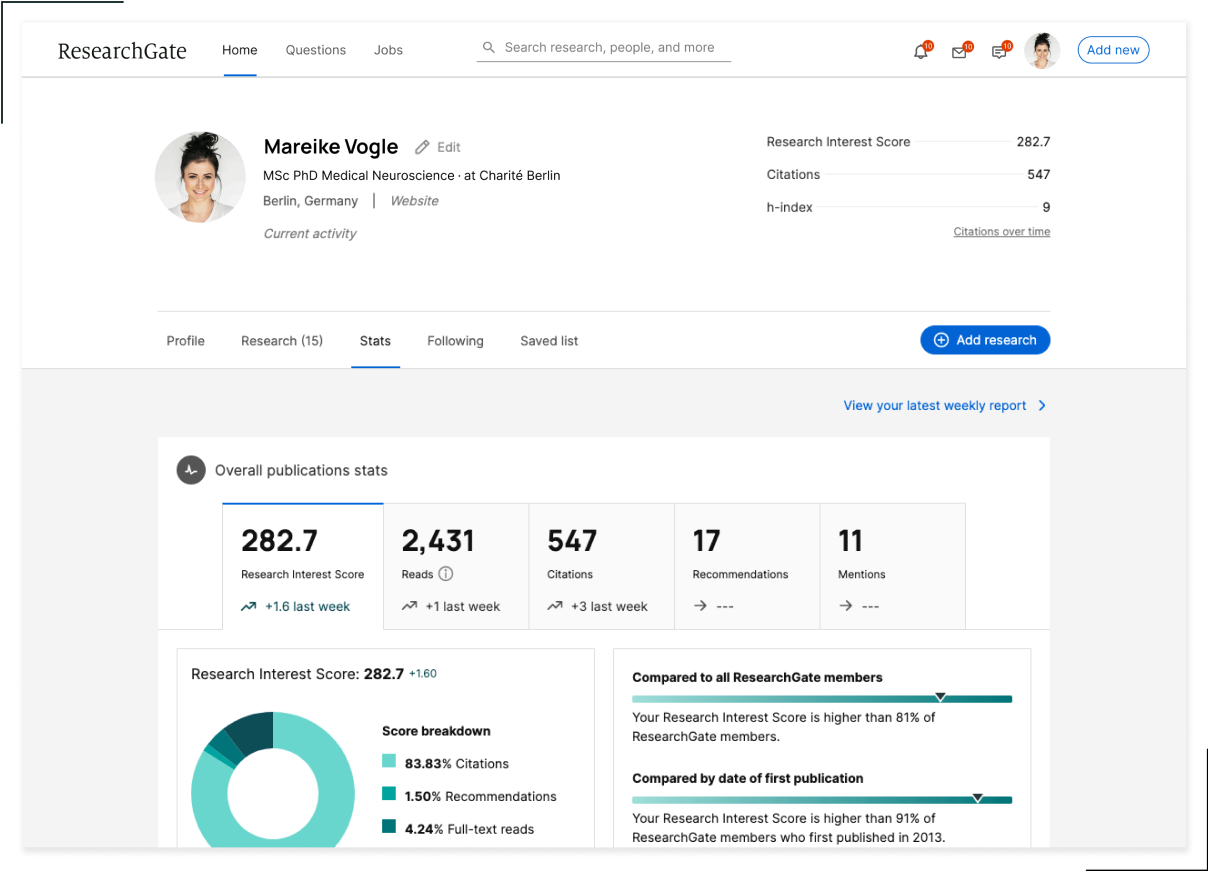The height and width of the screenshot is (871, 1208).
Task: Click the Add research button
Action: click(985, 340)
